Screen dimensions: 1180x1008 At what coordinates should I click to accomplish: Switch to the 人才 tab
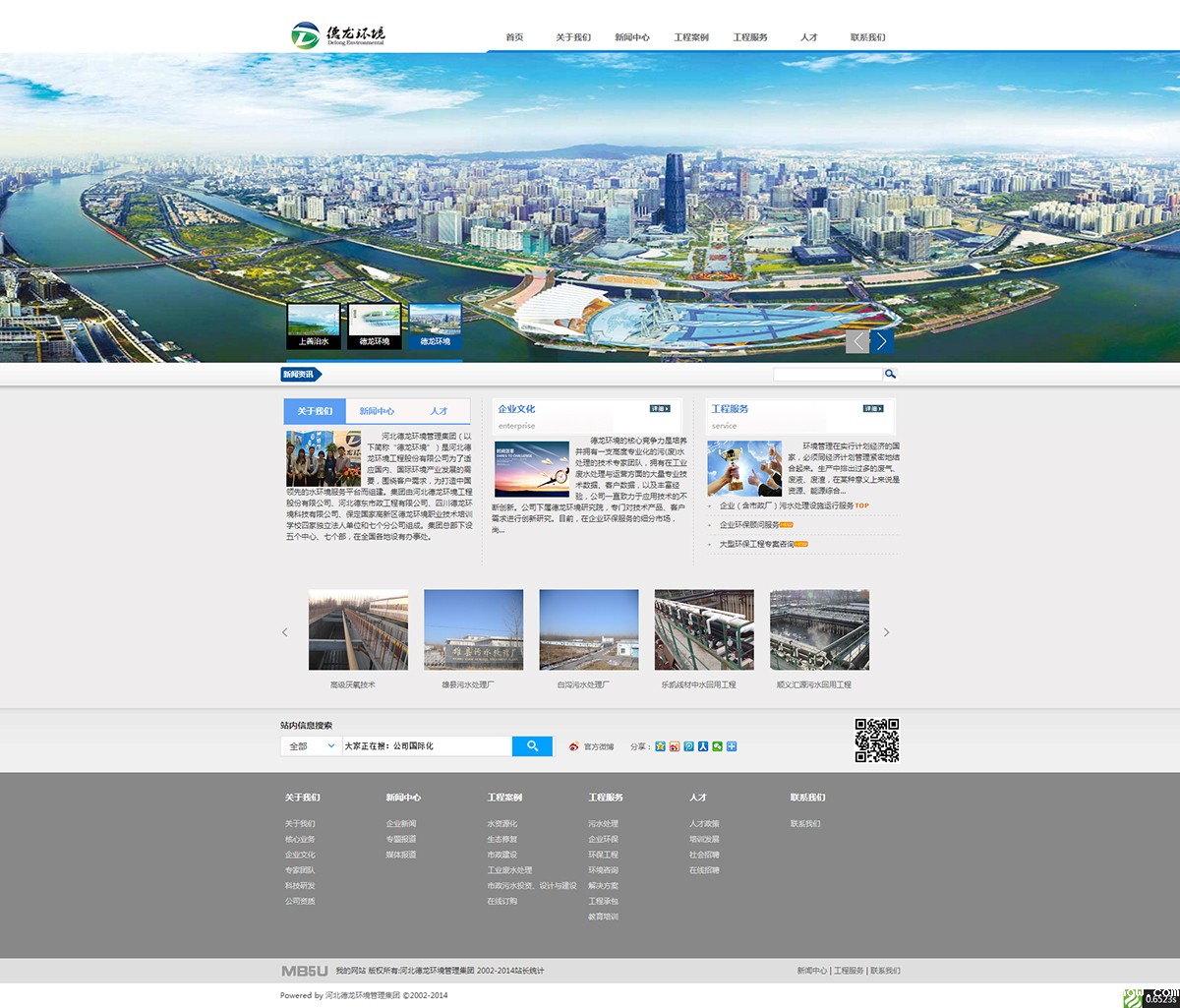(x=439, y=411)
